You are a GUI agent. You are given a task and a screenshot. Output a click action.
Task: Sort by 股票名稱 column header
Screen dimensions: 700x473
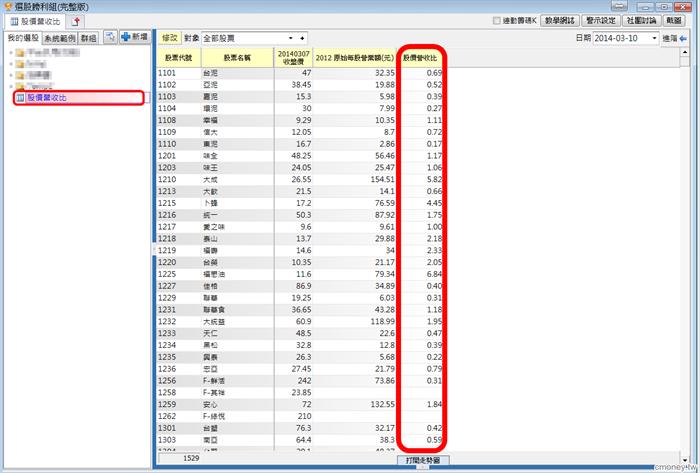(237, 58)
